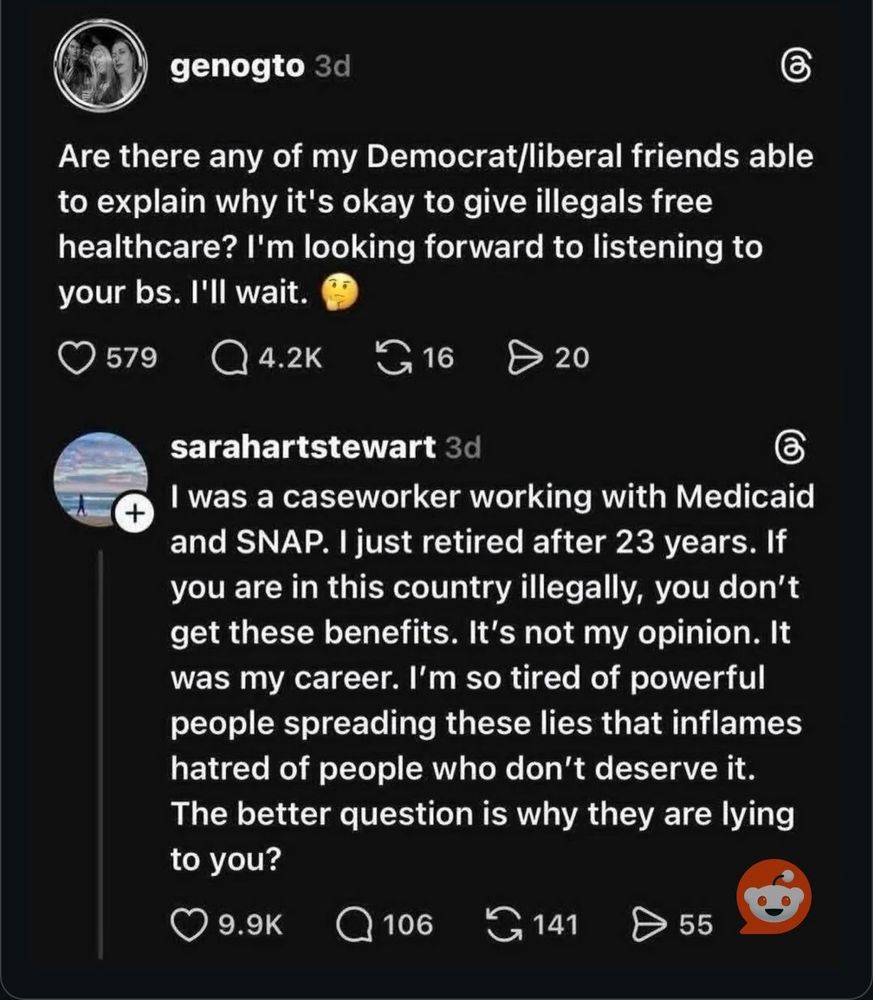Share genogto's post via send icon
Screen dimensions: 873x1000
(x=524, y=358)
